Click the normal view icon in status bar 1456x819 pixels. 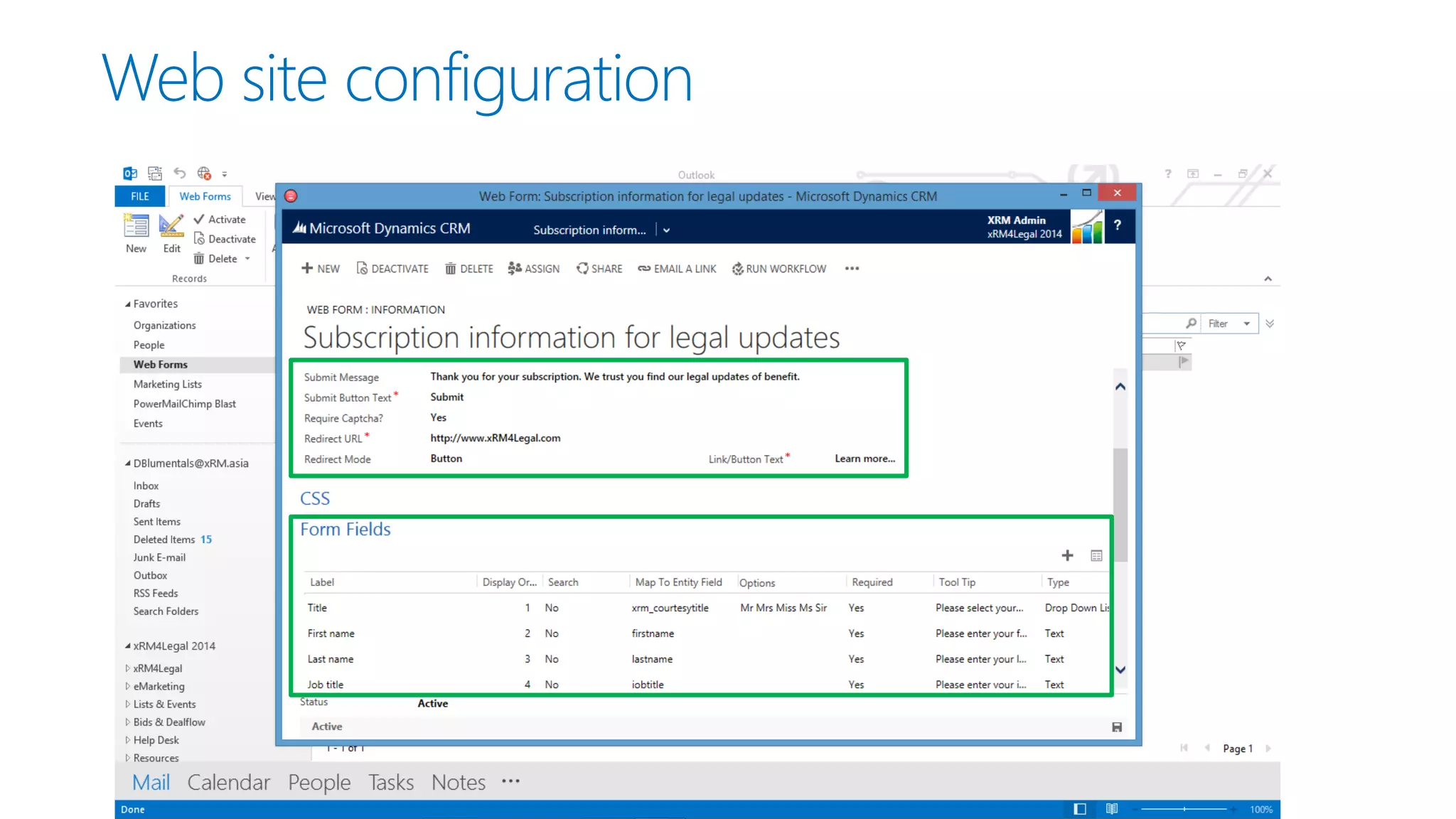(1080, 809)
